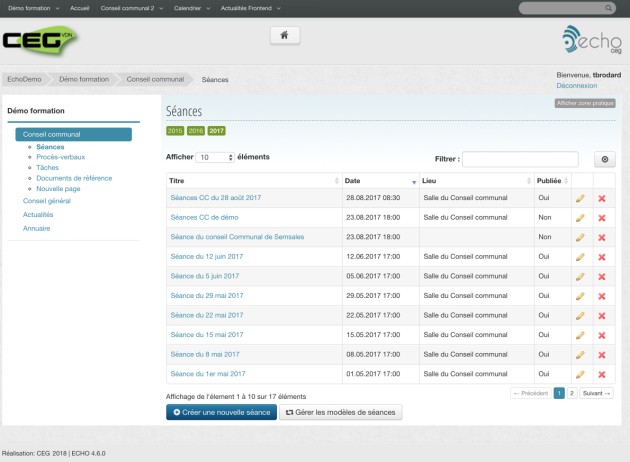This screenshot has width=630, height=462.
Task: Filter sessions by year 2017
Action: 217,131
